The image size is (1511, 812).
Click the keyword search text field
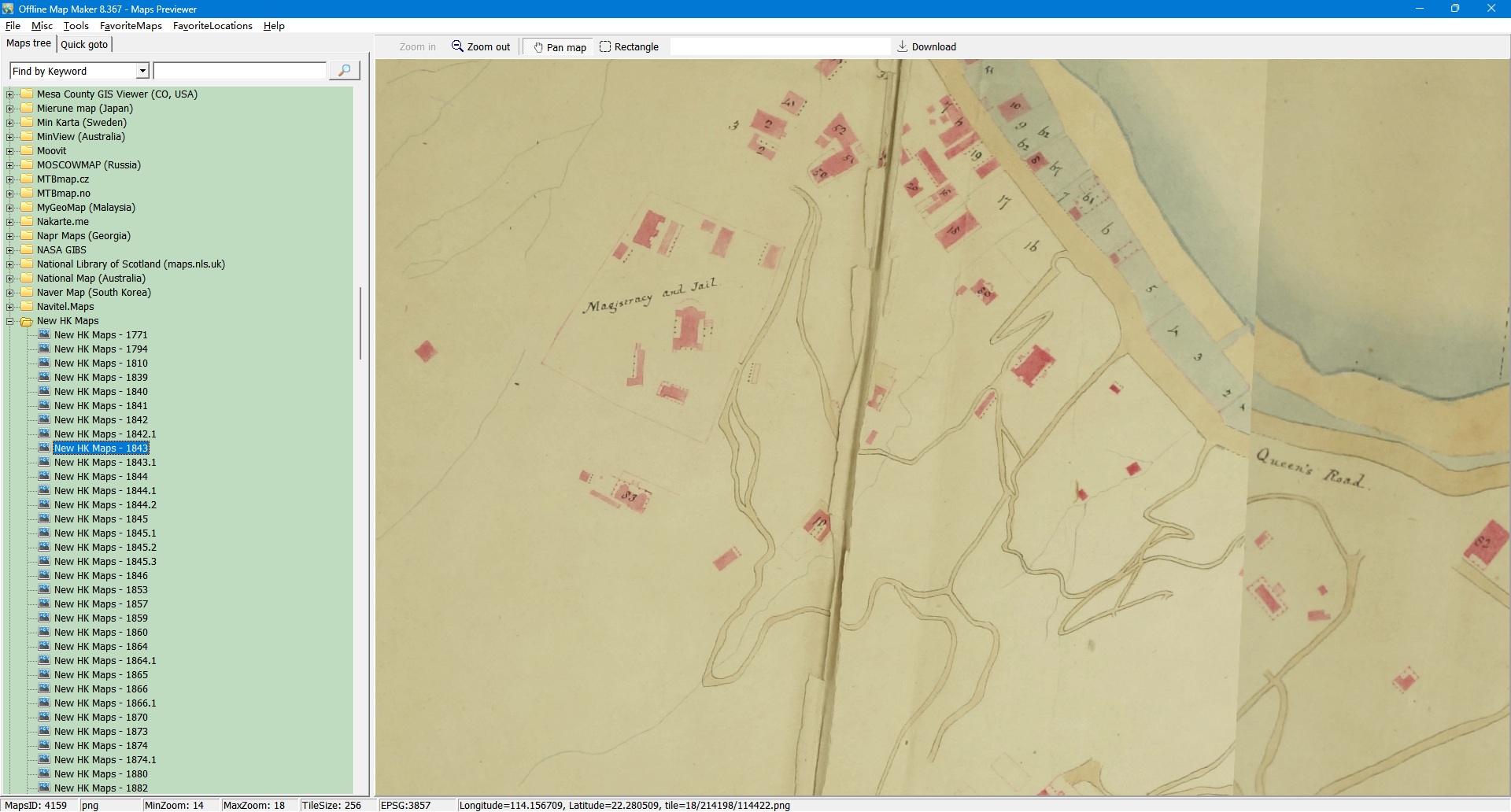pos(239,72)
